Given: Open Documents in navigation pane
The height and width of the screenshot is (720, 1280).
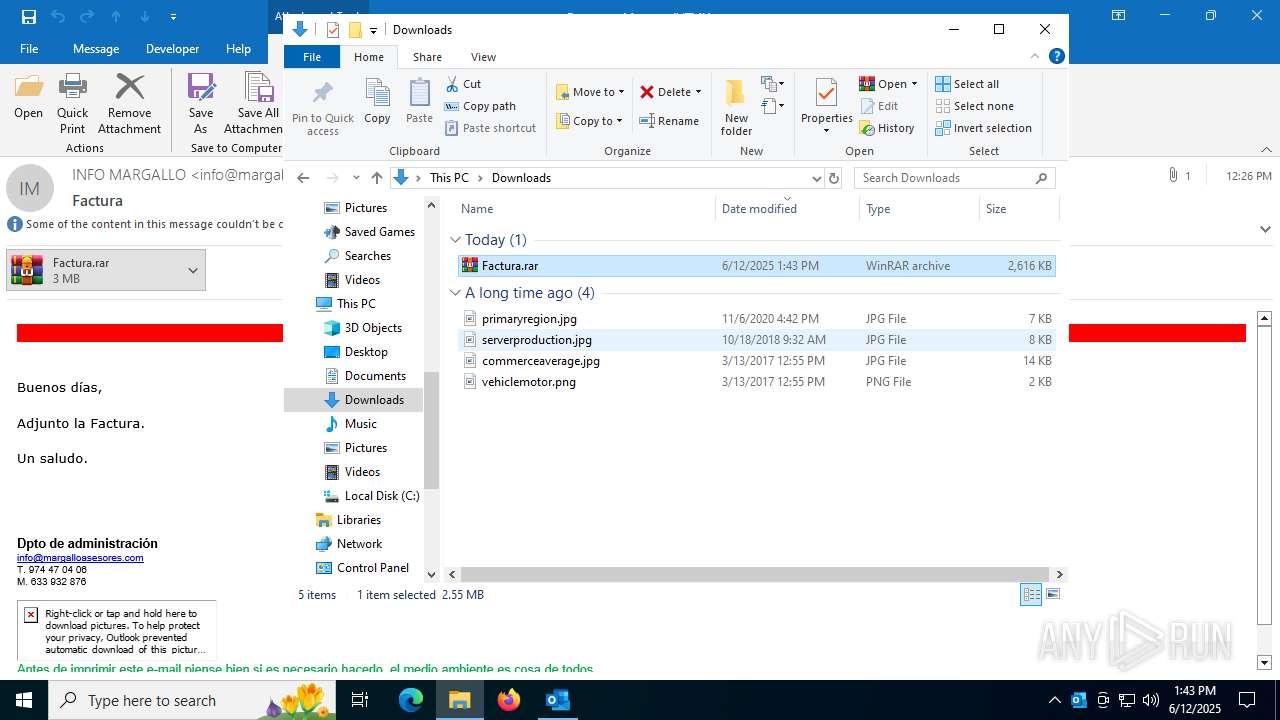Looking at the screenshot, I should 375,376.
